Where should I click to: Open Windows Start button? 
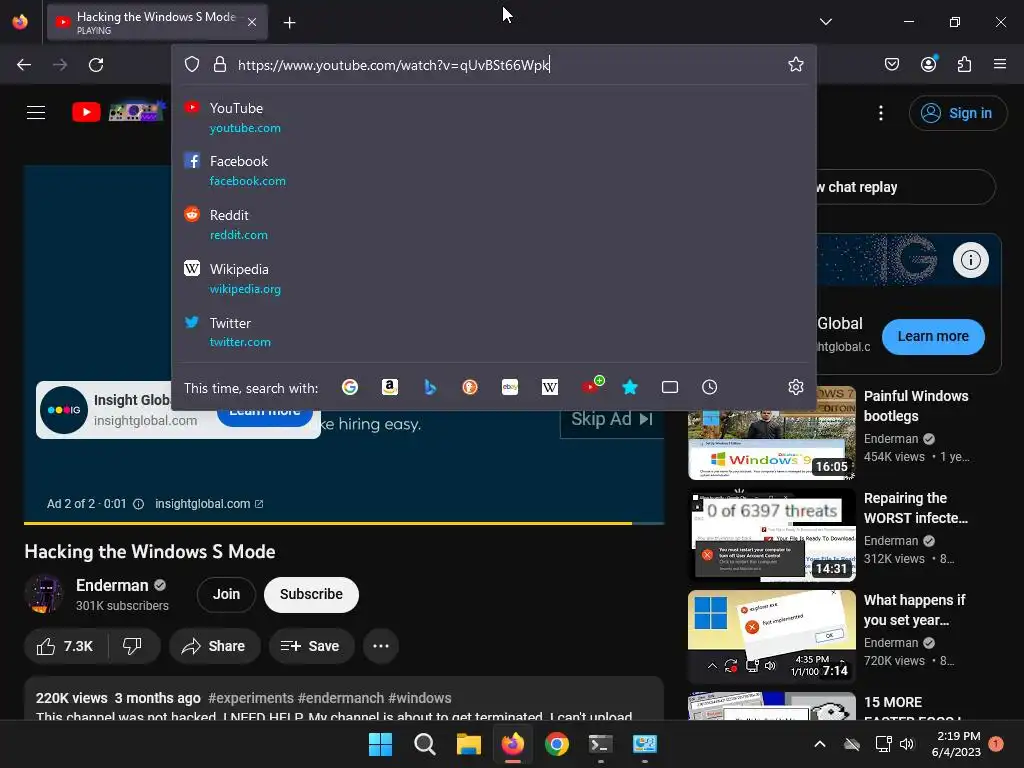point(380,744)
